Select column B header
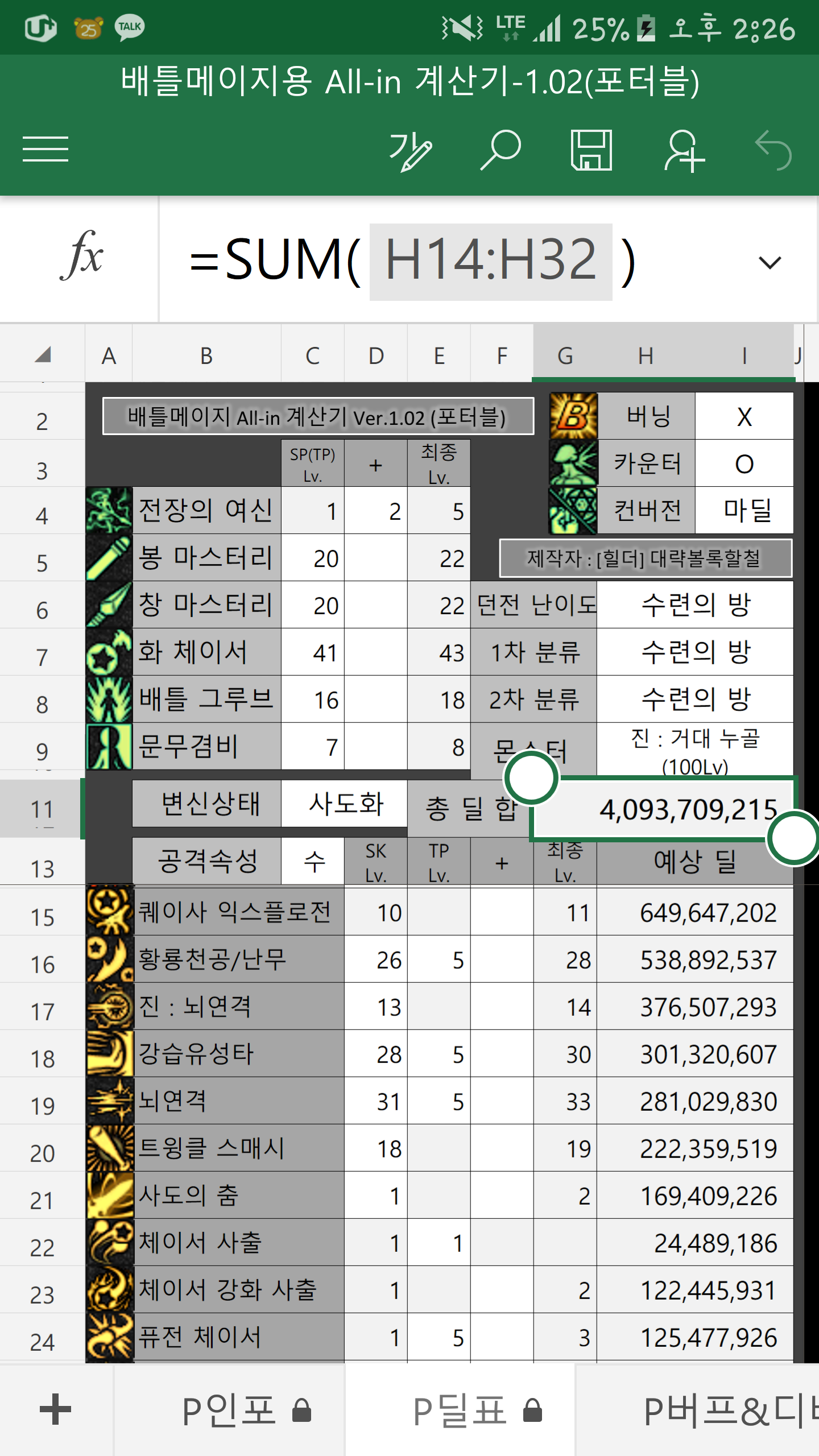819x1456 pixels. 206,356
